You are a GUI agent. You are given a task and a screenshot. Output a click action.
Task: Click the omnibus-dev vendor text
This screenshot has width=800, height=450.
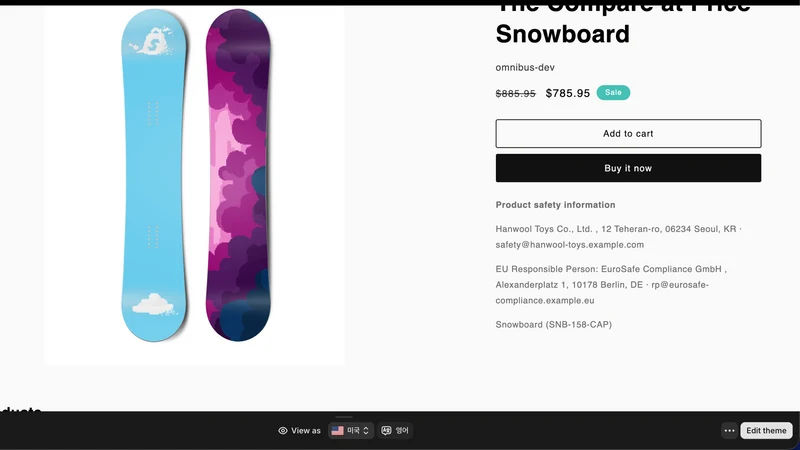pyautogui.click(x=525, y=67)
